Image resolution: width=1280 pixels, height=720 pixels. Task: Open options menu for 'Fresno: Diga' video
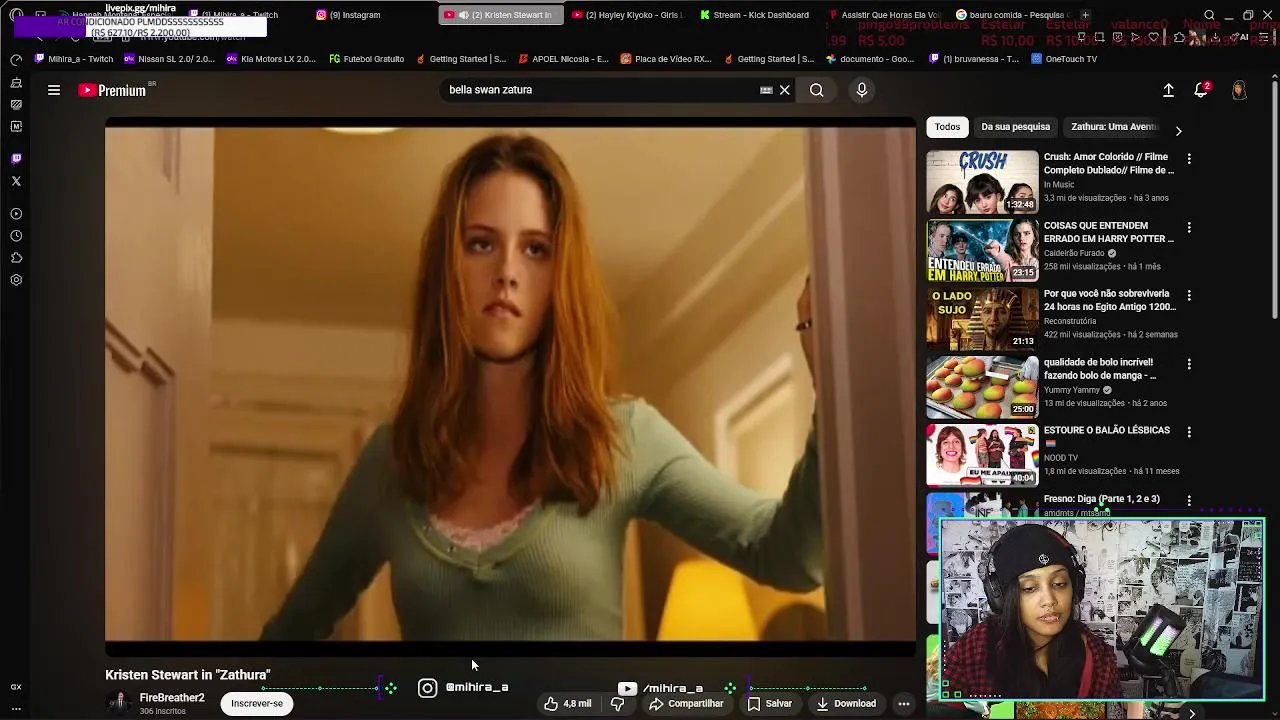1189,500
